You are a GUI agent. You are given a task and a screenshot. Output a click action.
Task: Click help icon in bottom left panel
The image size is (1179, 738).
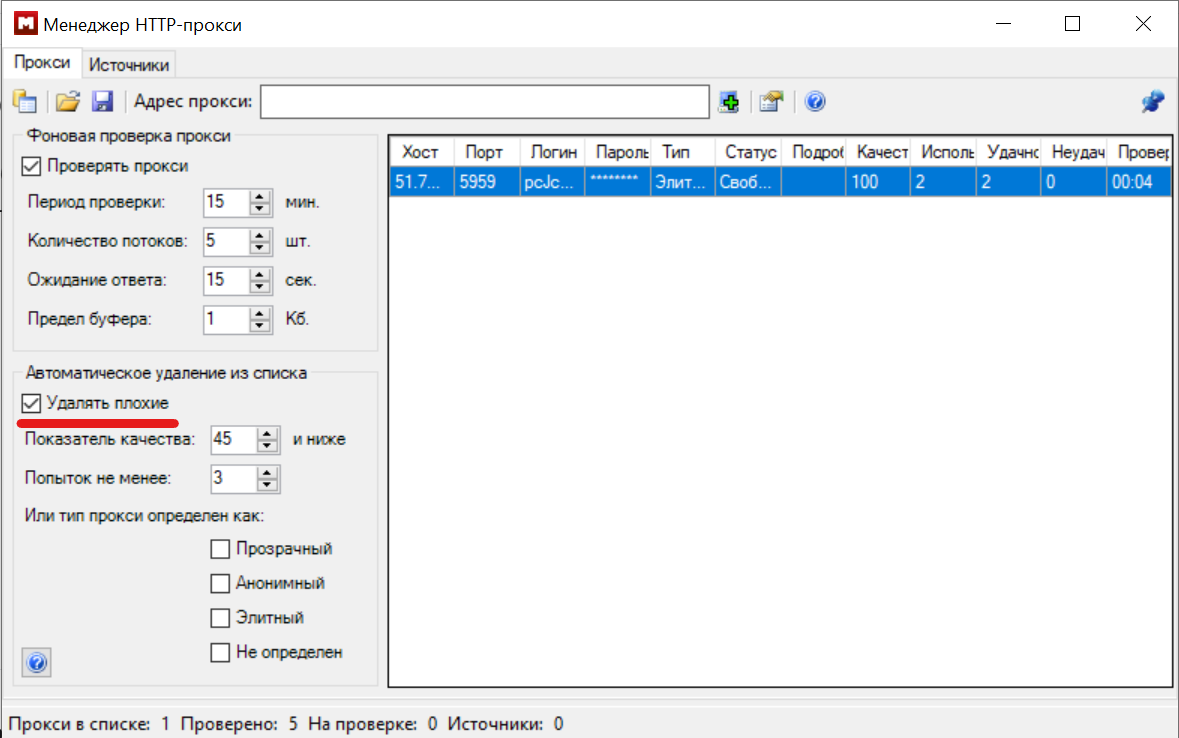(x=36, y=663)
